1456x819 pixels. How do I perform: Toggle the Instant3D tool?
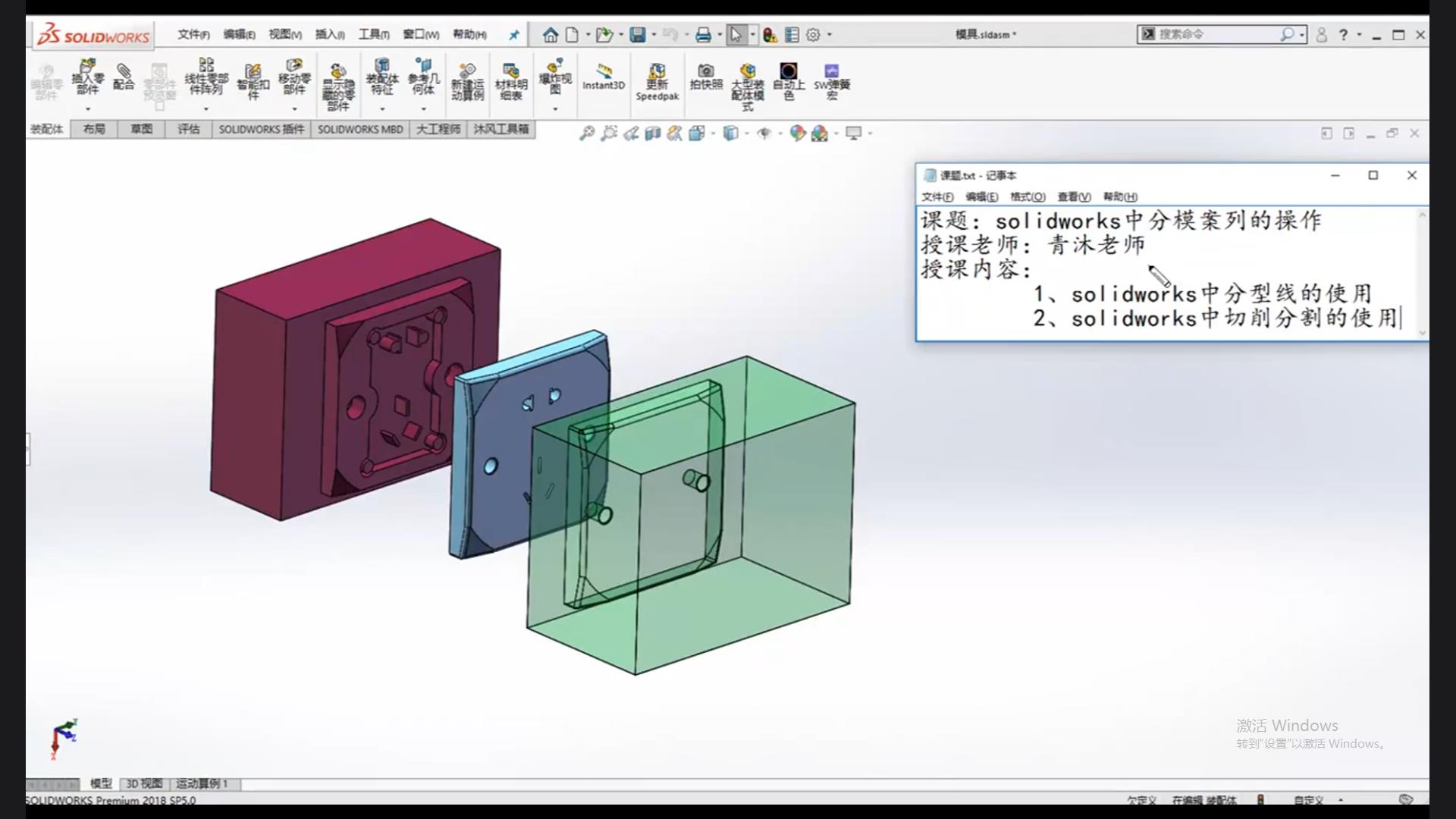click(604, 77)
